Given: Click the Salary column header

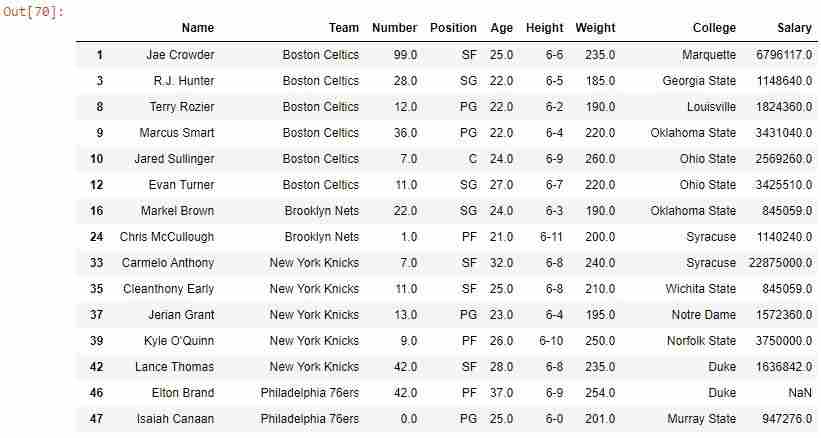Looking at the screenshot, I should (x=794, y=28).
